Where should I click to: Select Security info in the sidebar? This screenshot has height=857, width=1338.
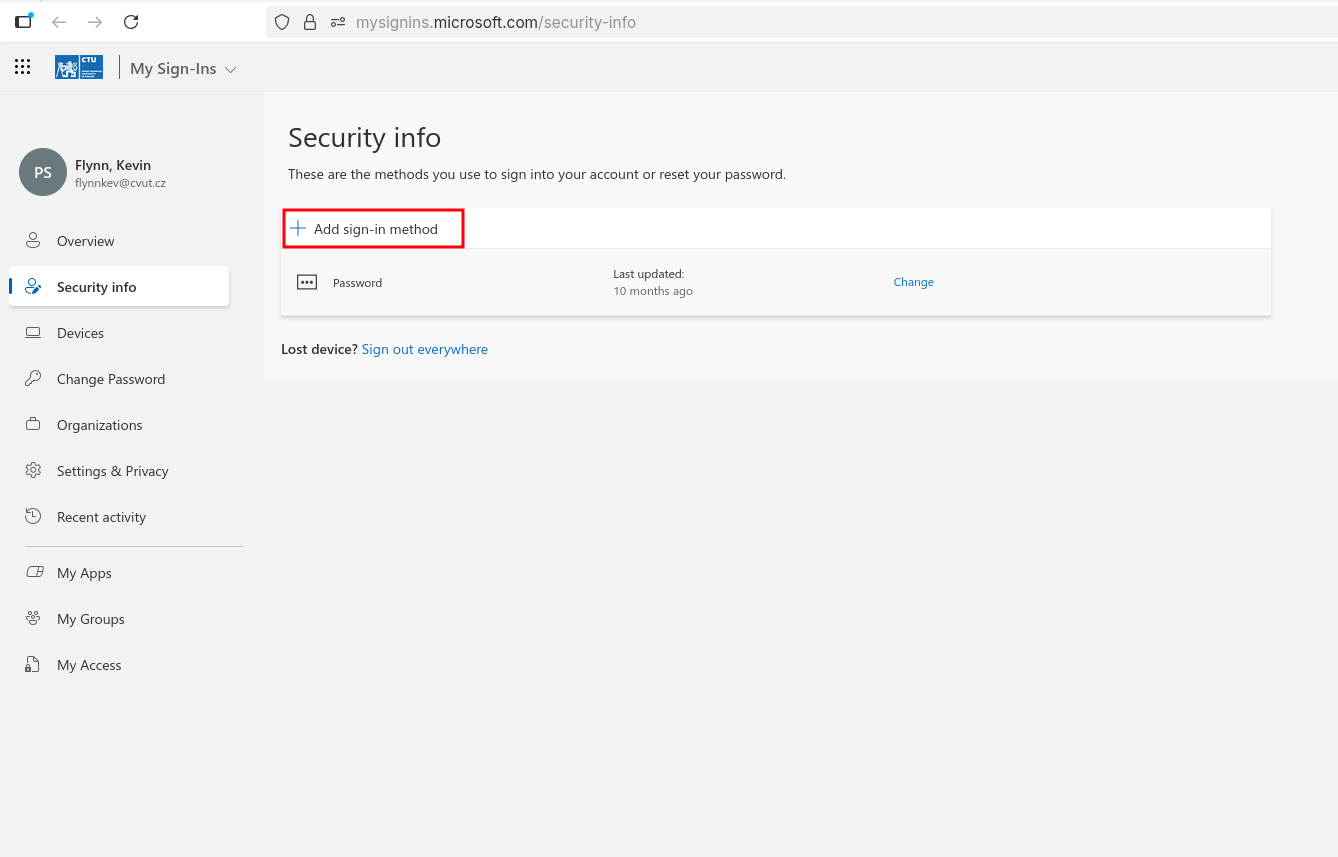point(96,287)
